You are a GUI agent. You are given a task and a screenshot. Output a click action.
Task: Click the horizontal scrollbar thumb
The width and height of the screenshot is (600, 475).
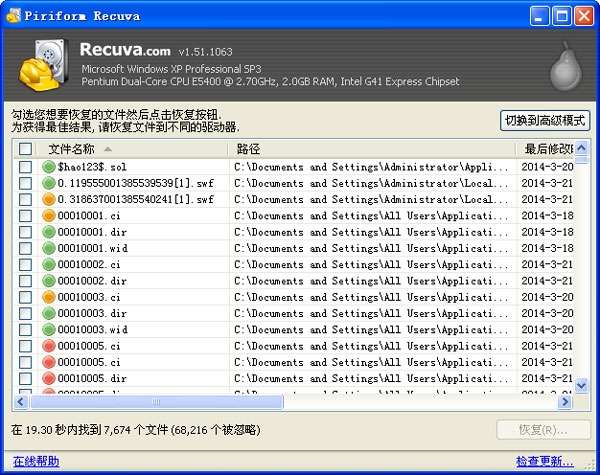pos(157,402)
